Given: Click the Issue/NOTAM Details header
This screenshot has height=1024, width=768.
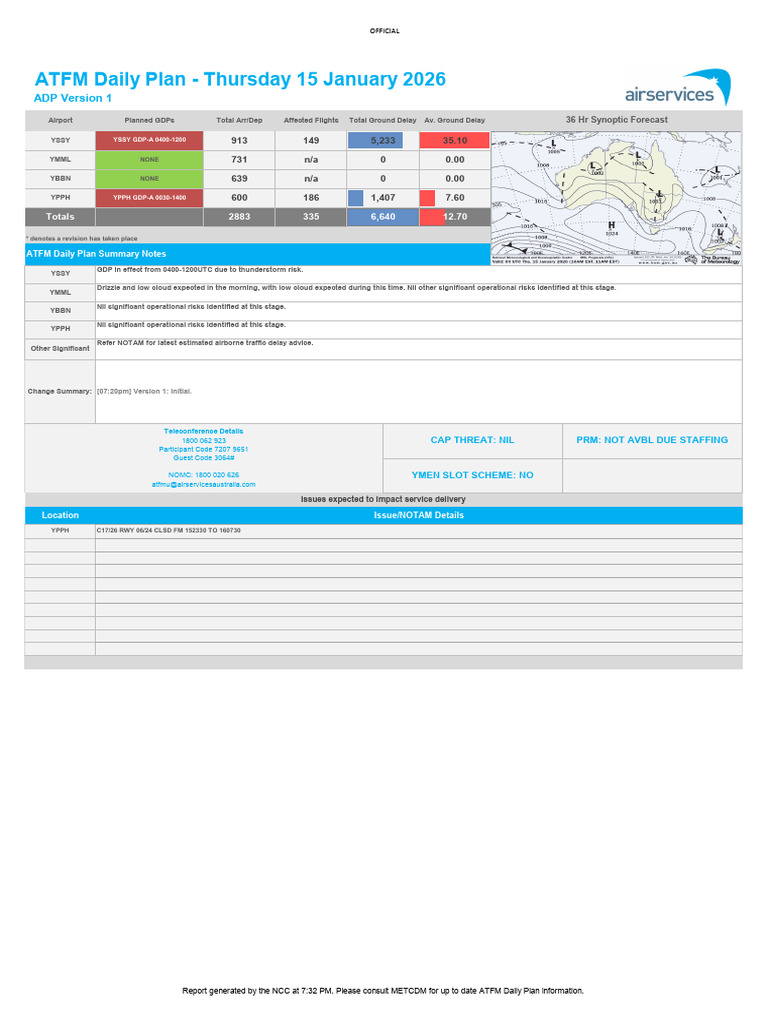Looking at the screenshot, I should tap(419, 515).
